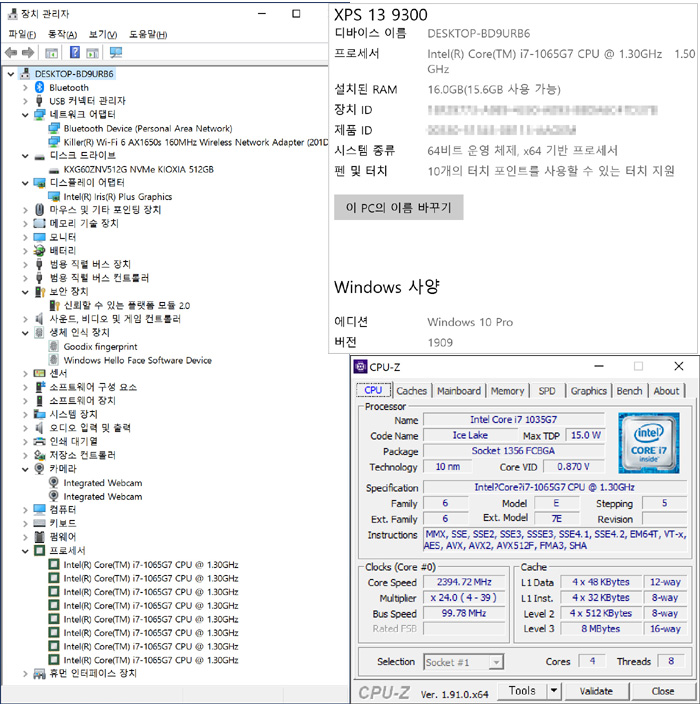Click the 시스템 장치 category icon
The image size is (700, 707).
point(40,414)
